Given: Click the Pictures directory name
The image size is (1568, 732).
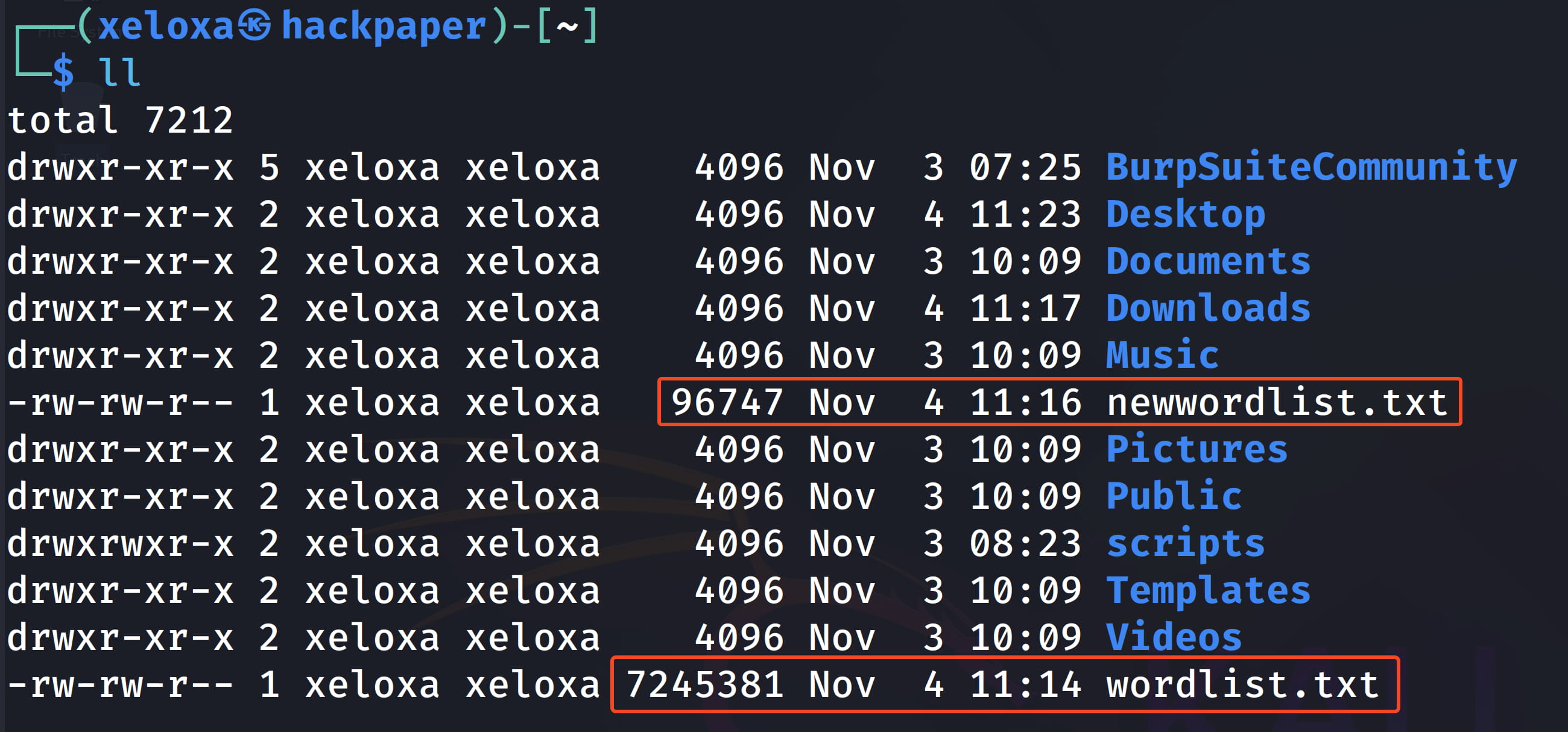Looking at the screenshot, I should click(x=1197, y=449).
